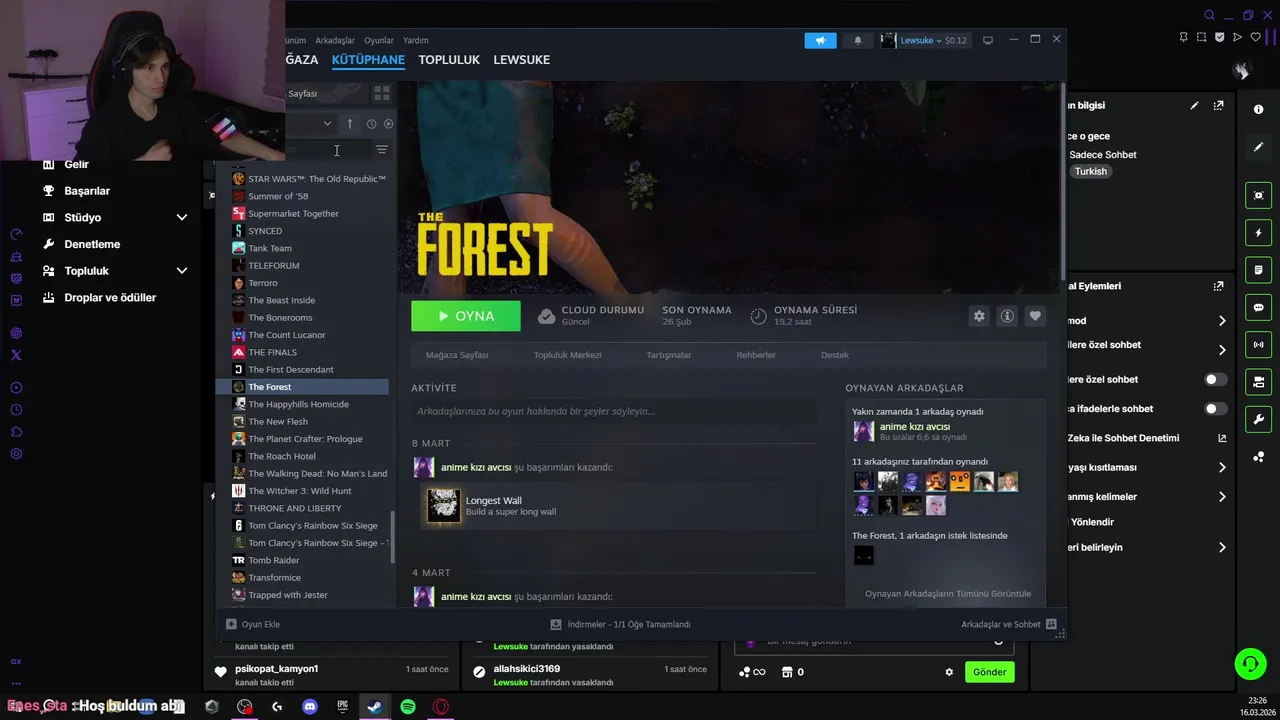This screenshot has width=1280, height=720.
Task: Select The First Descendant game
Action: point(291,369)
